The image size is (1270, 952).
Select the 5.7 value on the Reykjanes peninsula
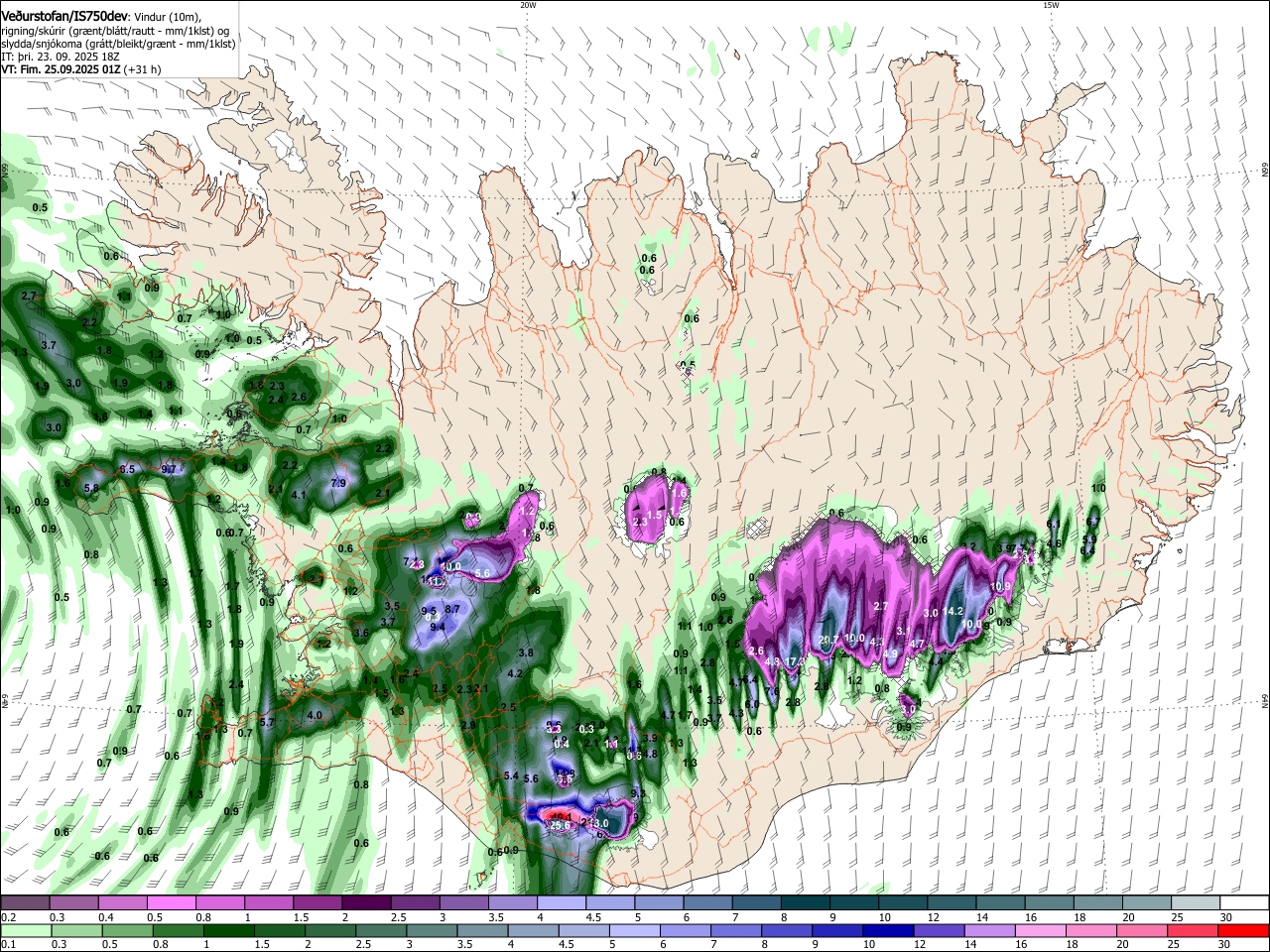[266, 723]
